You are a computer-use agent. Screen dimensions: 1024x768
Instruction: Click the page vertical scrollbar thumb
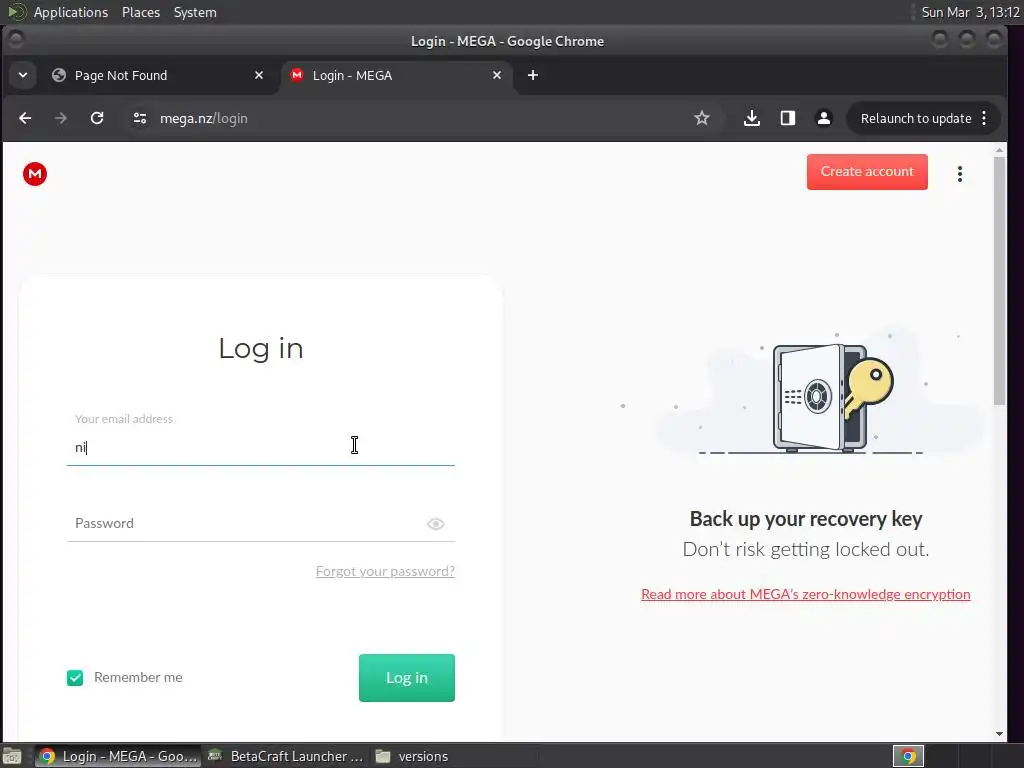pos(999,281)
